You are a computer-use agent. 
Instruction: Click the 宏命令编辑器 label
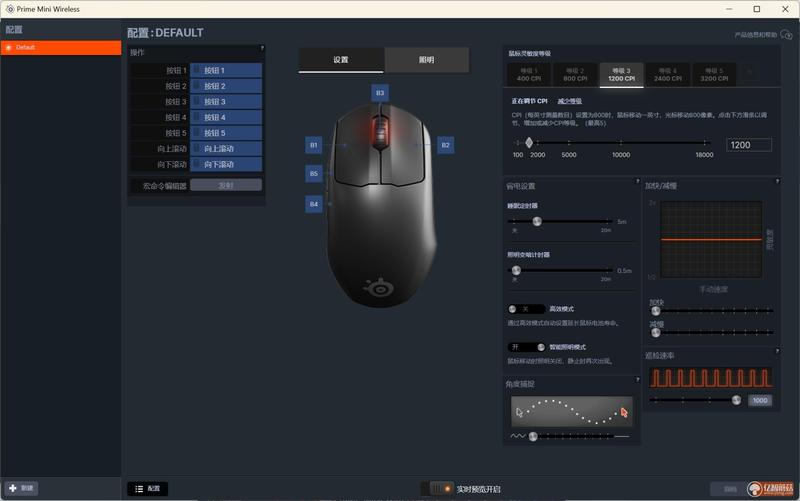(x=164, y=186)
